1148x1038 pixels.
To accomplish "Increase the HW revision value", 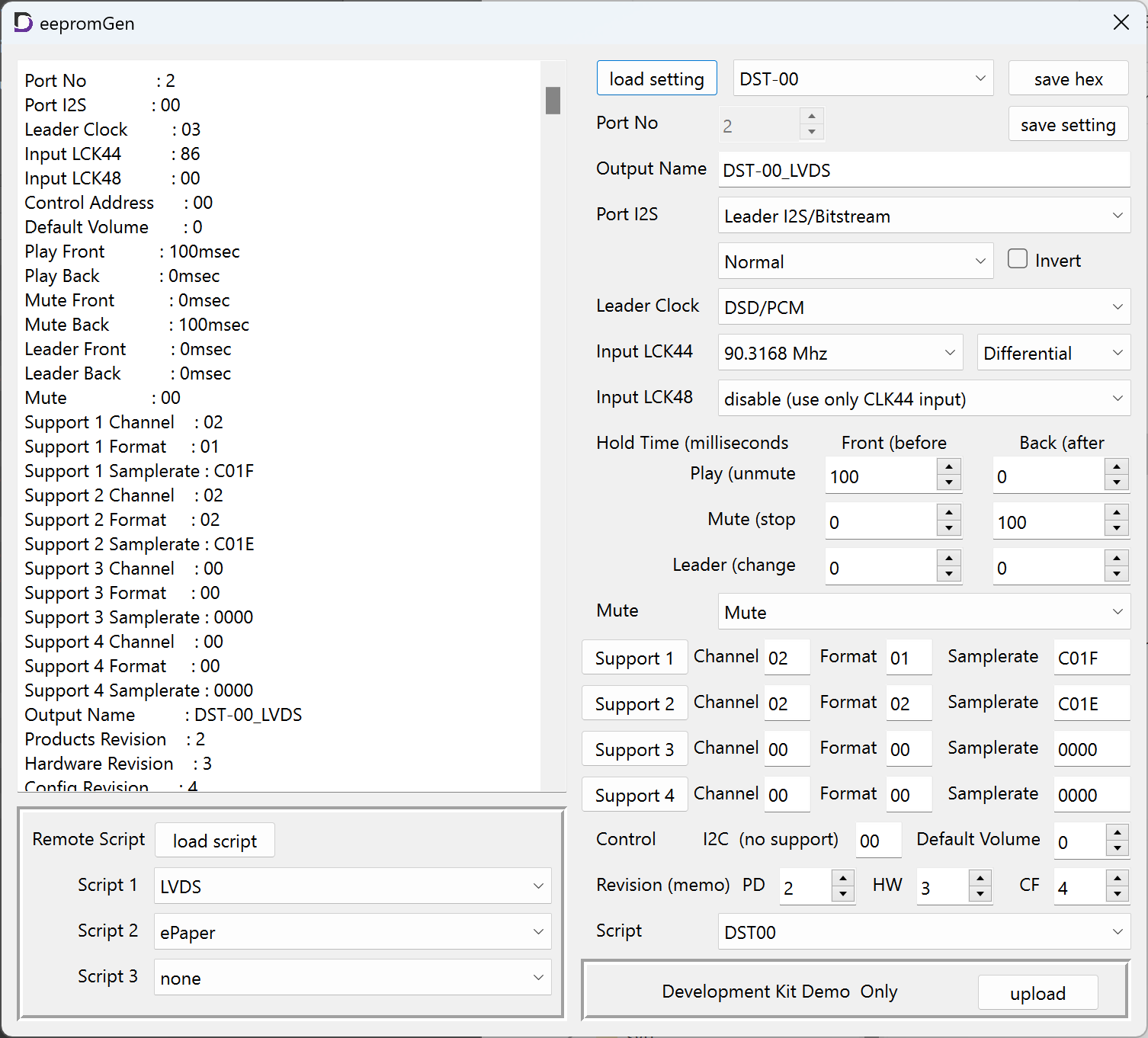I will 980,879.
